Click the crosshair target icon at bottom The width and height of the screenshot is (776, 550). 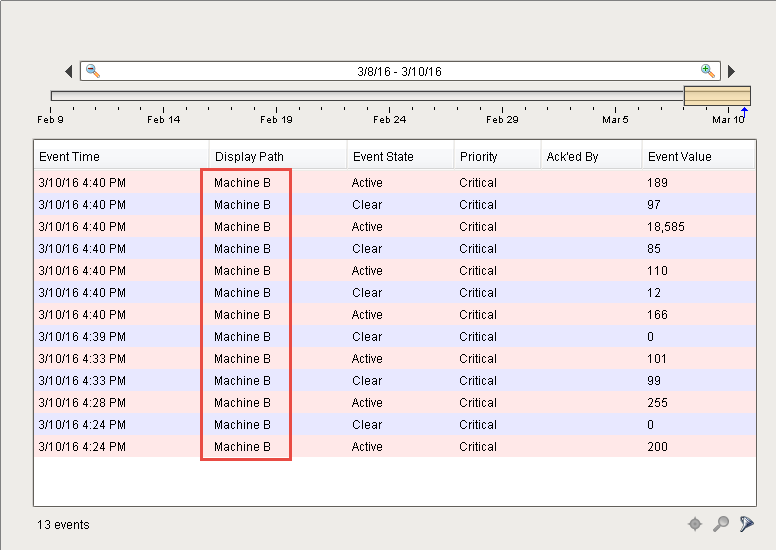(695, 524)
